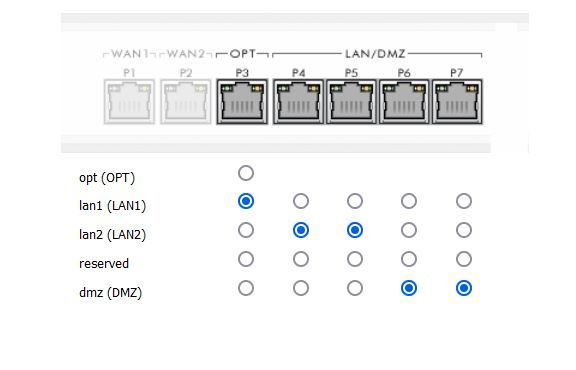Screen dimensions: 576x370
Task: Assign P4 to lan1 (LAN1)
Action: click(301, 201)
